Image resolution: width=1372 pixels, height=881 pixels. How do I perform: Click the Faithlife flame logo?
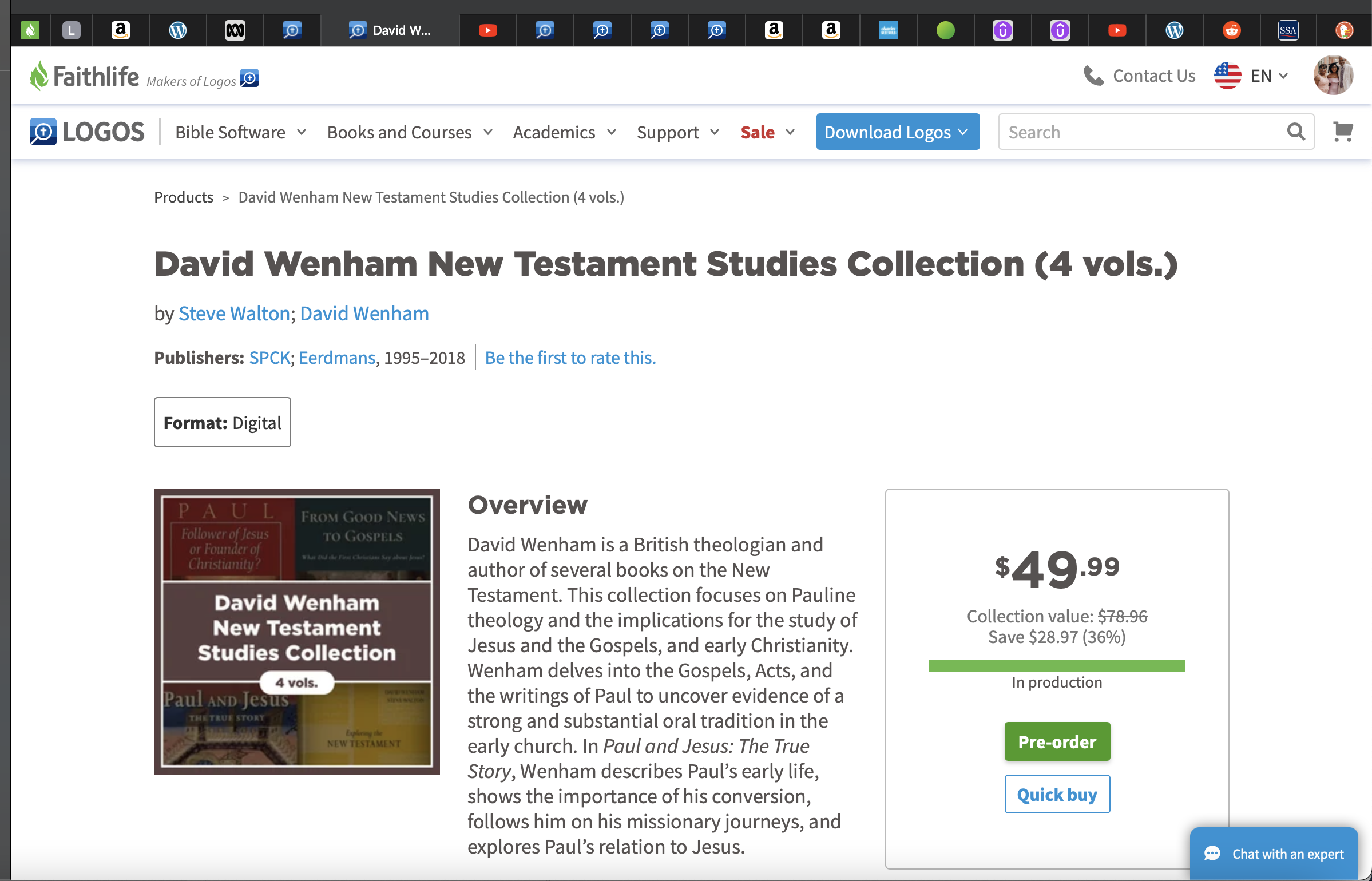click(39, 76)
